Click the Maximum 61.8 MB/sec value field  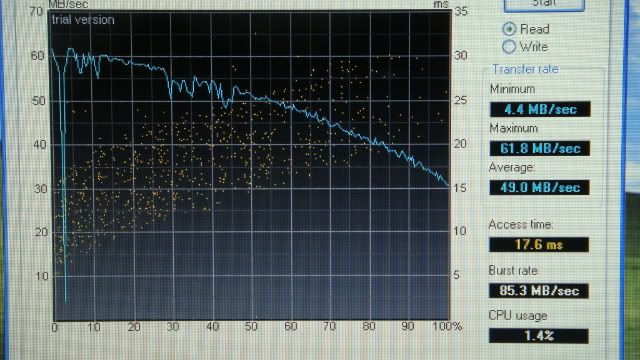click(540, 148)
